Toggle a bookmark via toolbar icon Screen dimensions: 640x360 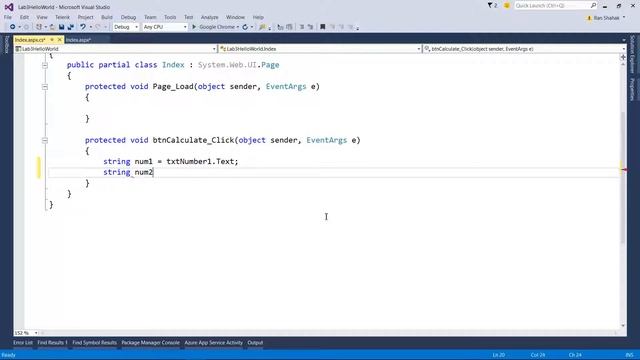(322, 27)
